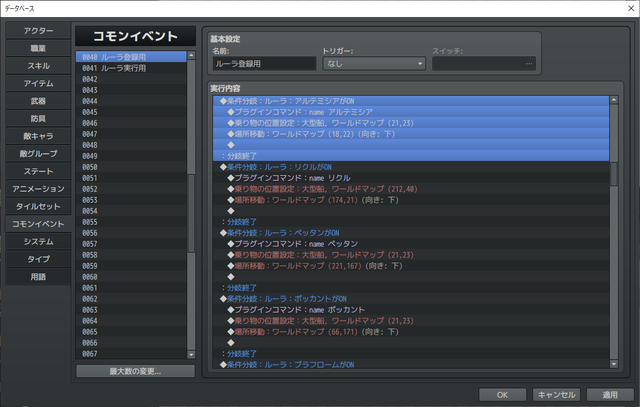
Task: Select empty event 0067
Action: coord(131,354)
